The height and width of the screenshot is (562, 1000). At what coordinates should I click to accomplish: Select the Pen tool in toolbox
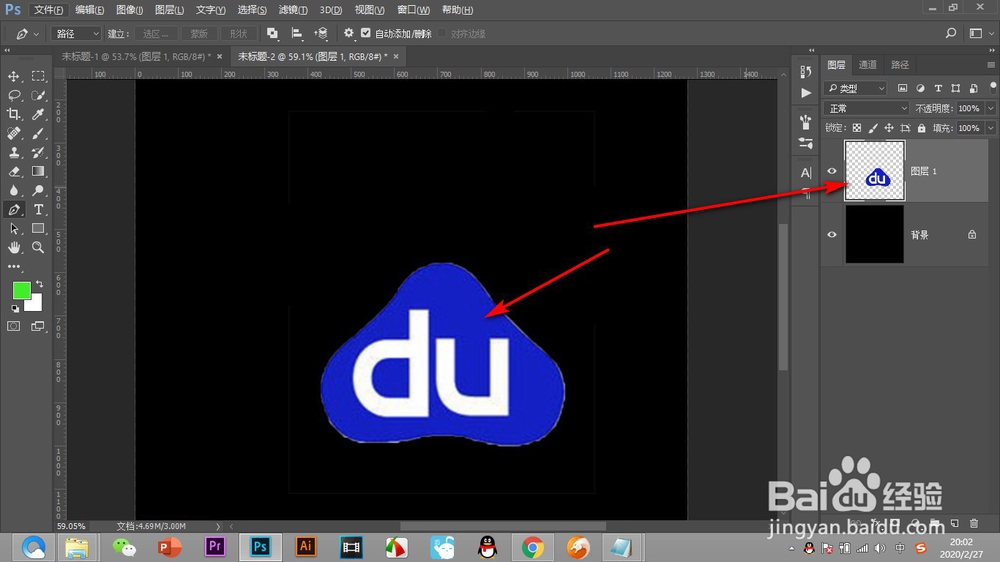tap(13, 209)
